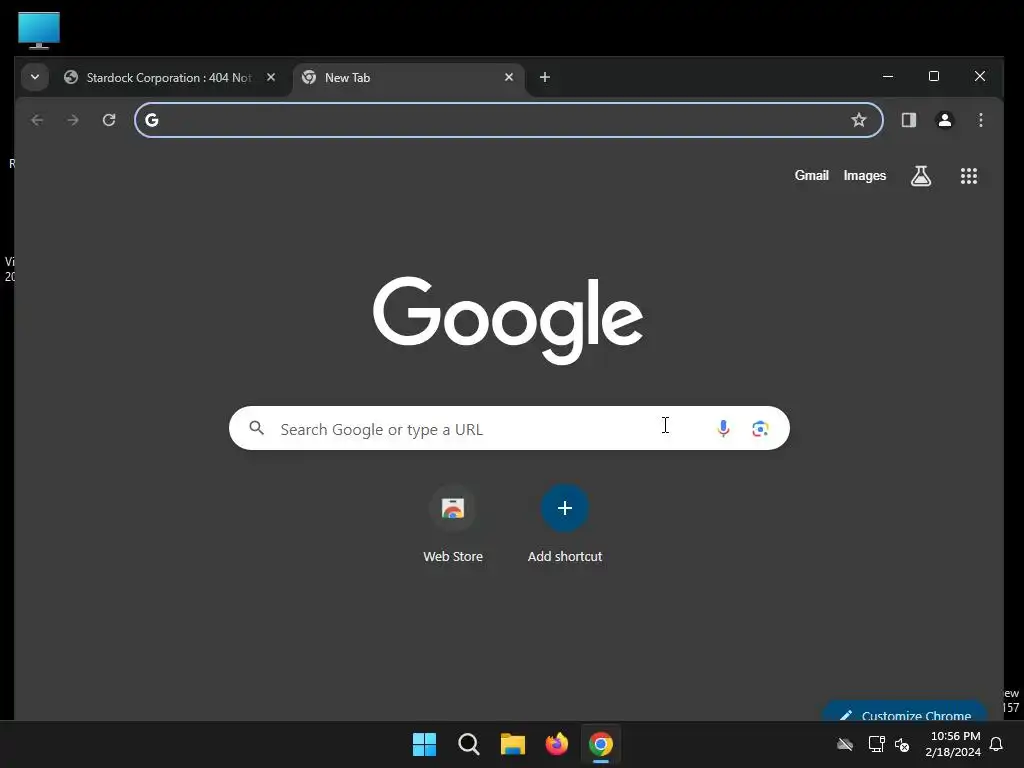This screenshot has height=768, width=1024.
Task: Open the Windows Start menu
Action: [x=424, y=744]
